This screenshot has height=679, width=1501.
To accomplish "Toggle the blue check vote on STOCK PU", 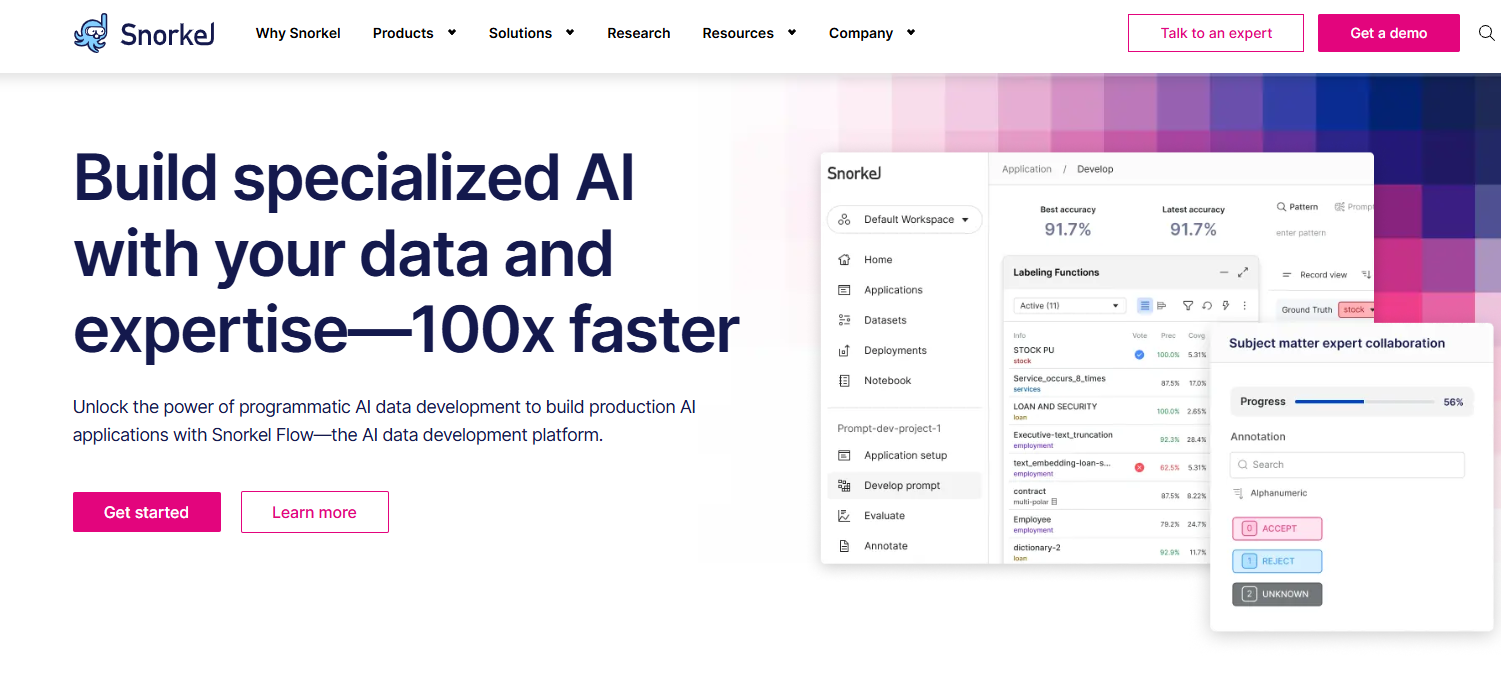I will pos(1139,355).
